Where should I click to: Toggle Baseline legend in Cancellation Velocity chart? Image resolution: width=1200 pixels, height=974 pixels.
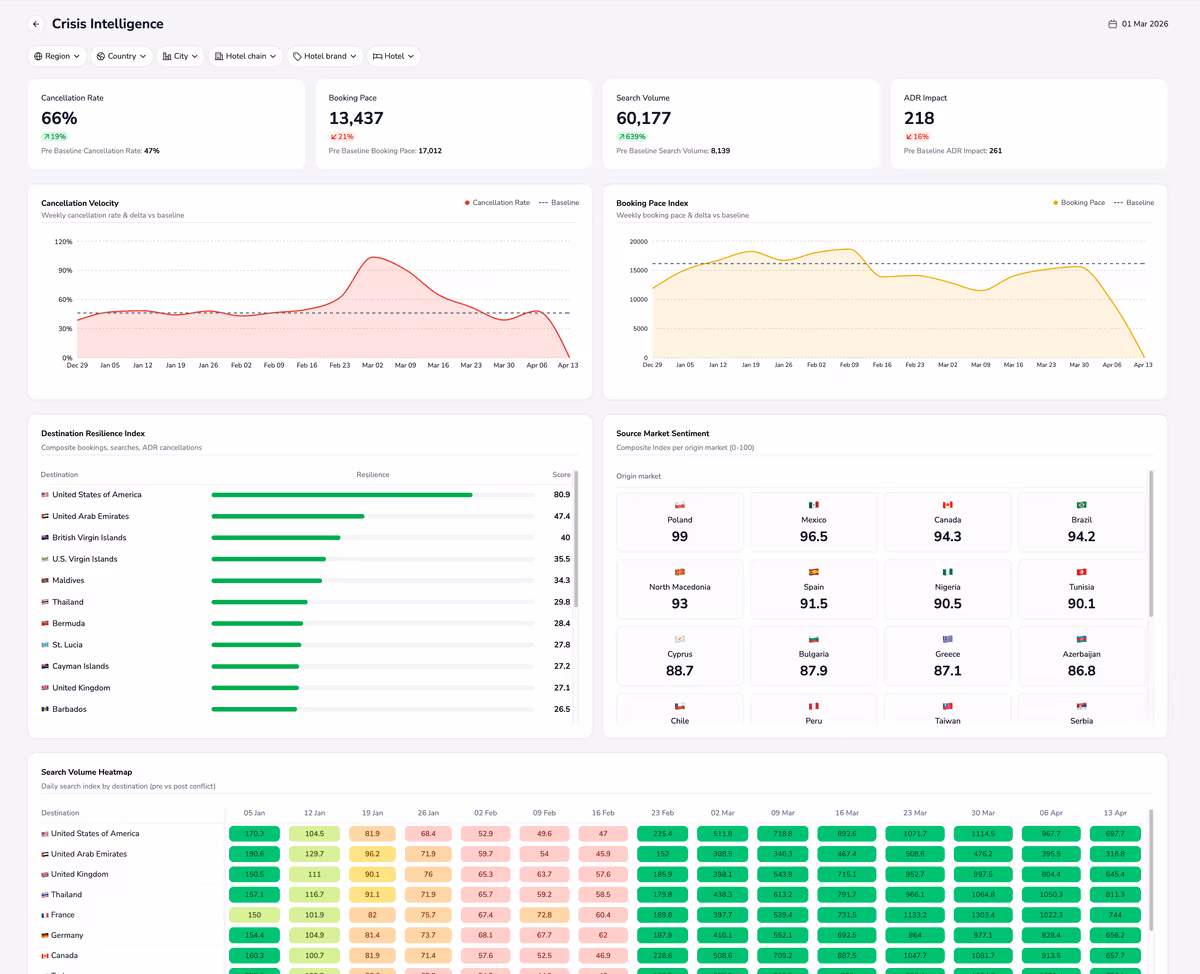pos(559,203)
